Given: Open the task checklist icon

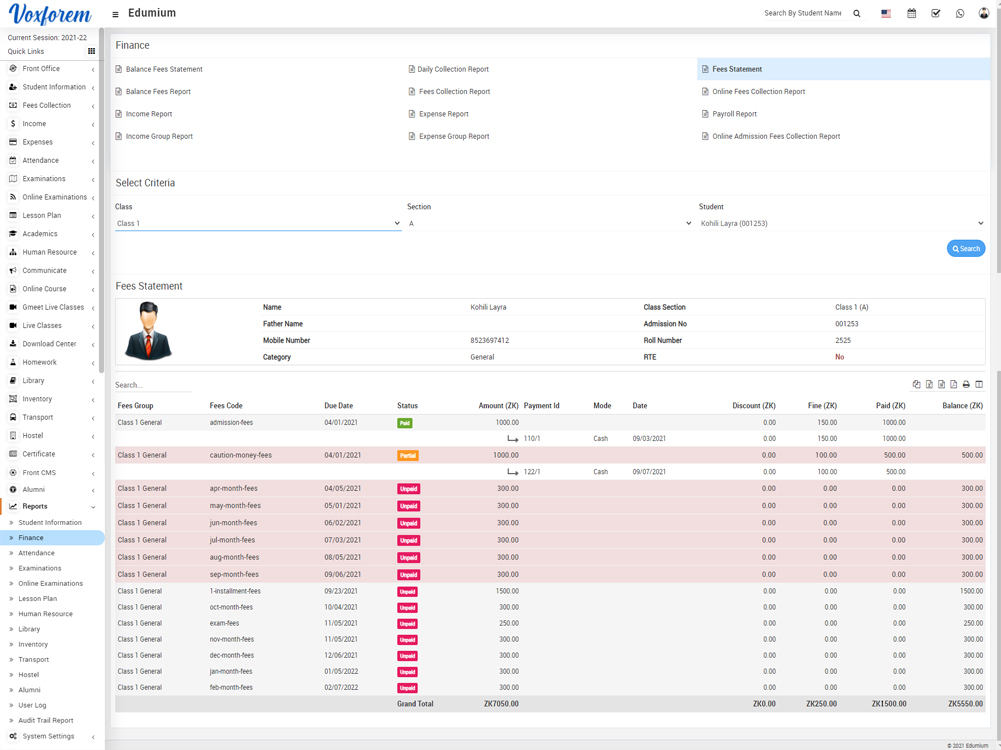Looking at the screenshot, I should coord(936,14).
